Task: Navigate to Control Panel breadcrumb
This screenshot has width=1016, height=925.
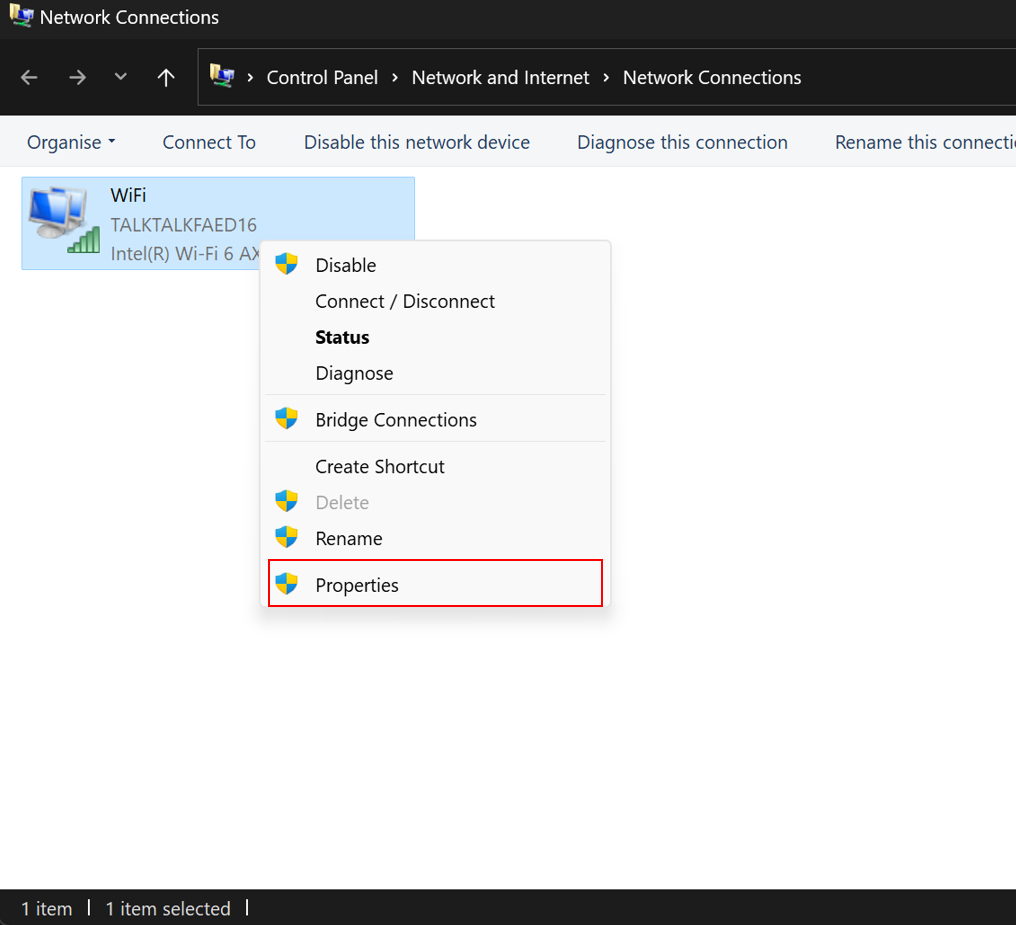Action: pyautogui.click(x=322, y=78)
